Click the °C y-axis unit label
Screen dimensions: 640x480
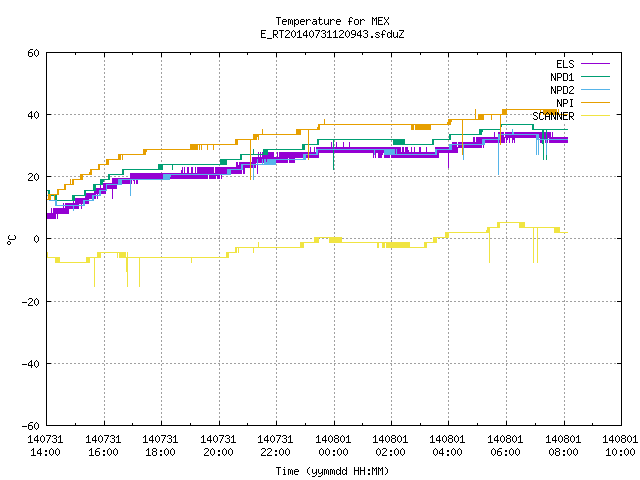pyautogui.click(x=11, y=240)
